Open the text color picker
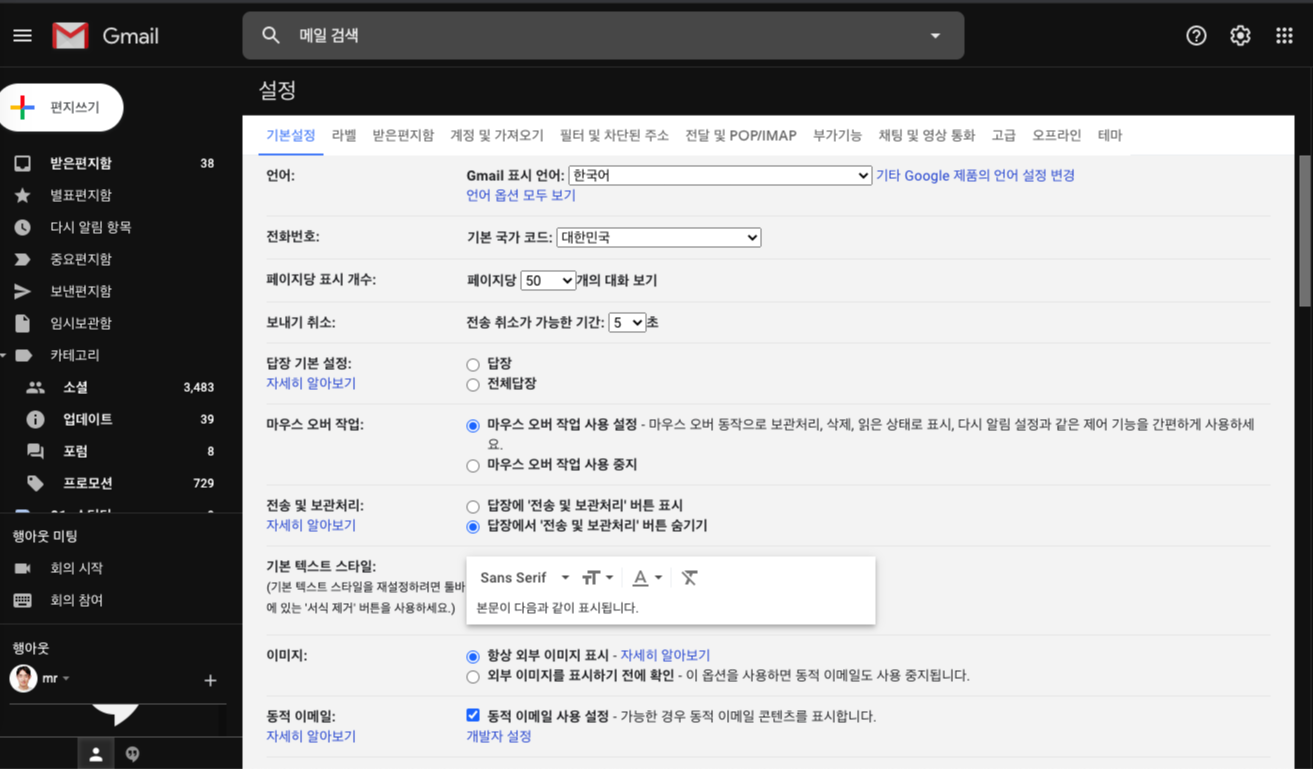This screenshot has width=1313, height=769. tap(647, 577)
